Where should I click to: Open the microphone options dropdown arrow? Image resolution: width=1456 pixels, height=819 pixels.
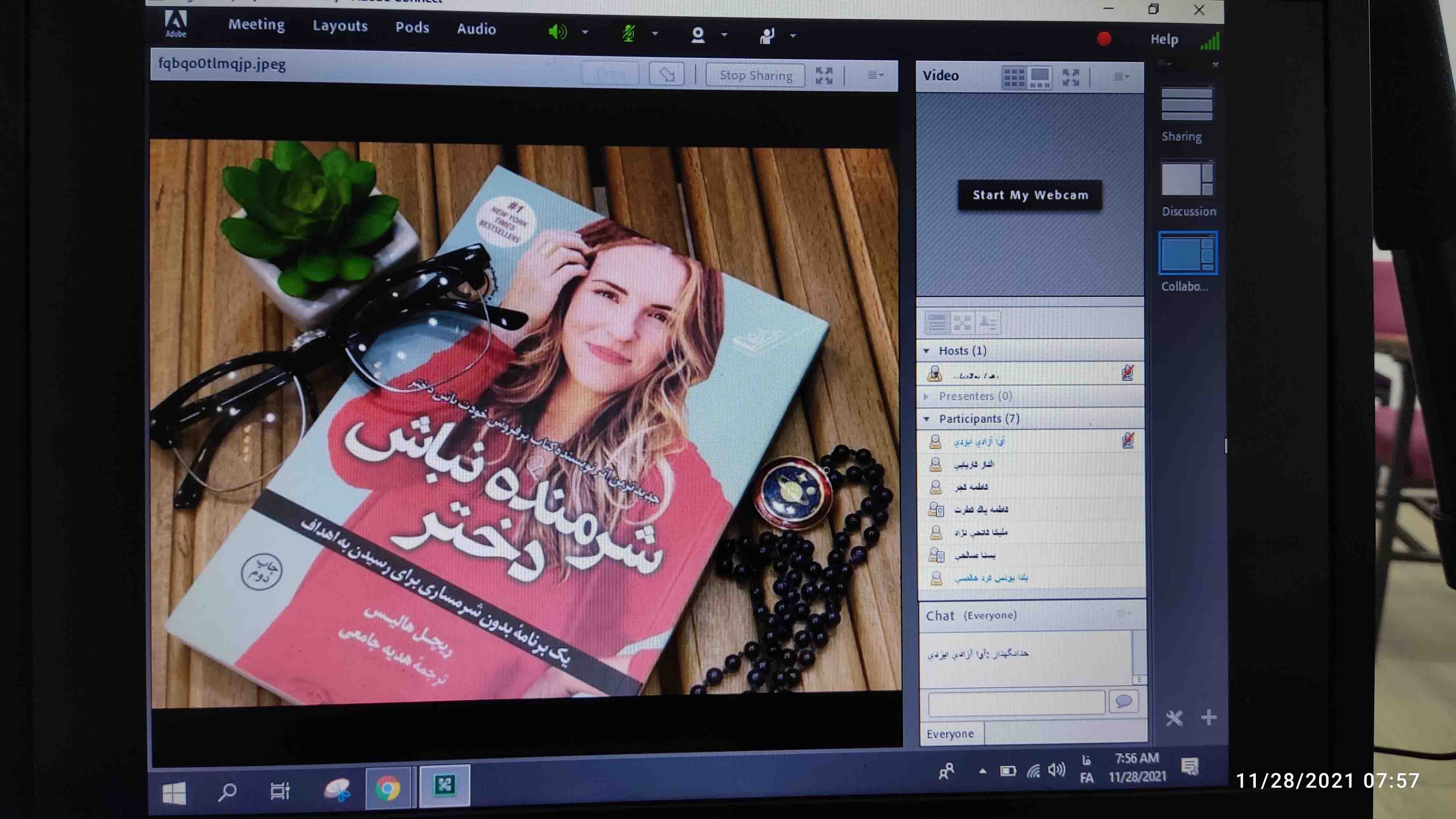tap(655, 33)
